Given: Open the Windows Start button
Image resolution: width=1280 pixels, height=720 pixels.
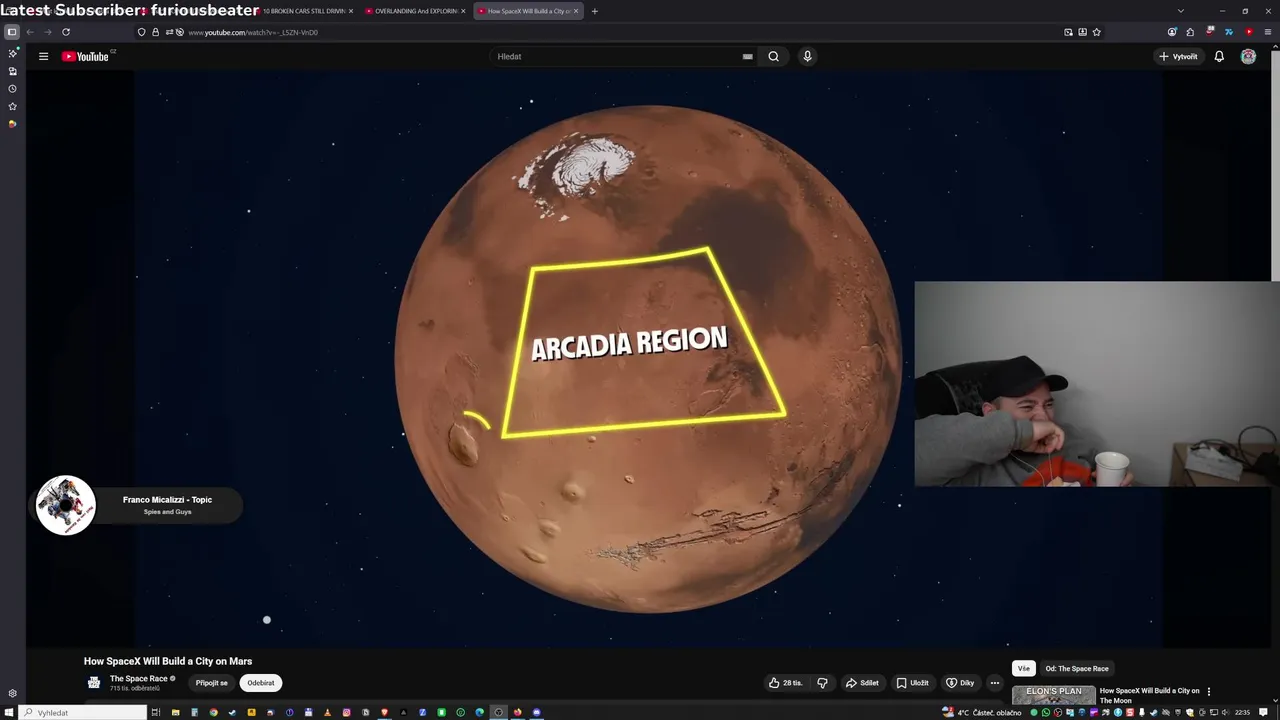Looking at the screenshot, I should pyautogui.click(x=8, y=712).
